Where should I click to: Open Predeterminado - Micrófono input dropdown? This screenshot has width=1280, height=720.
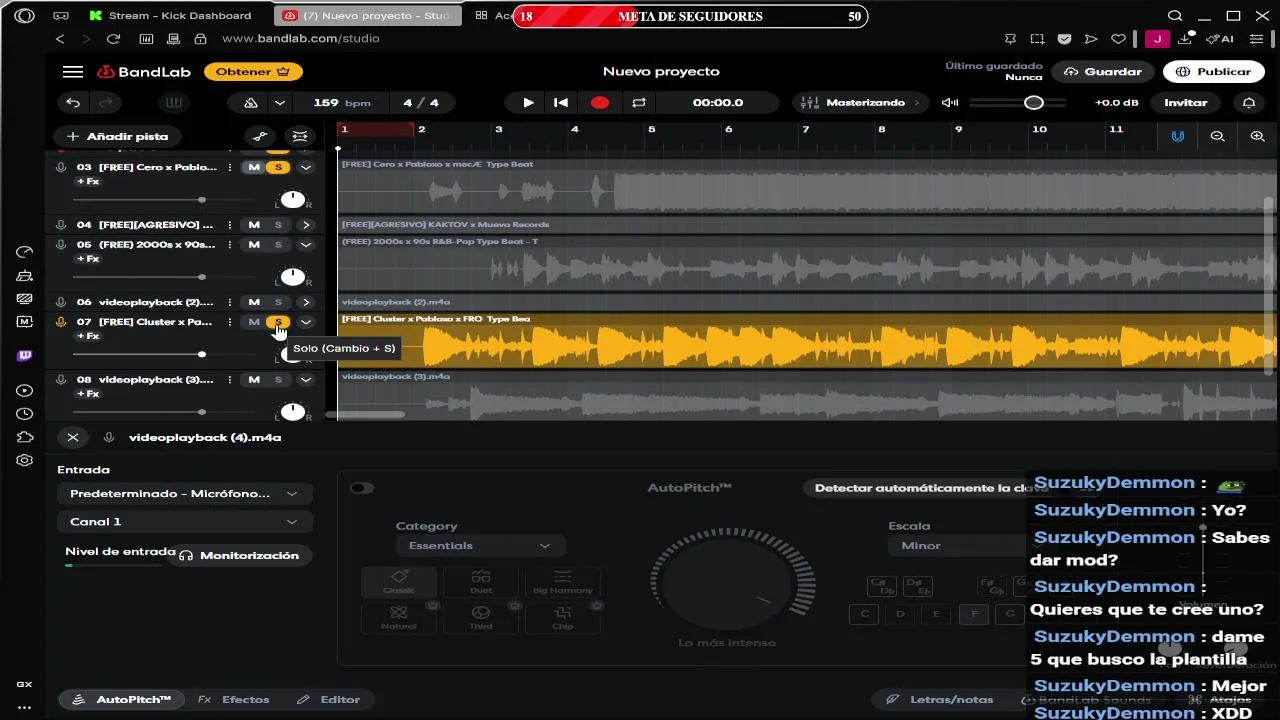pos(184,494)
